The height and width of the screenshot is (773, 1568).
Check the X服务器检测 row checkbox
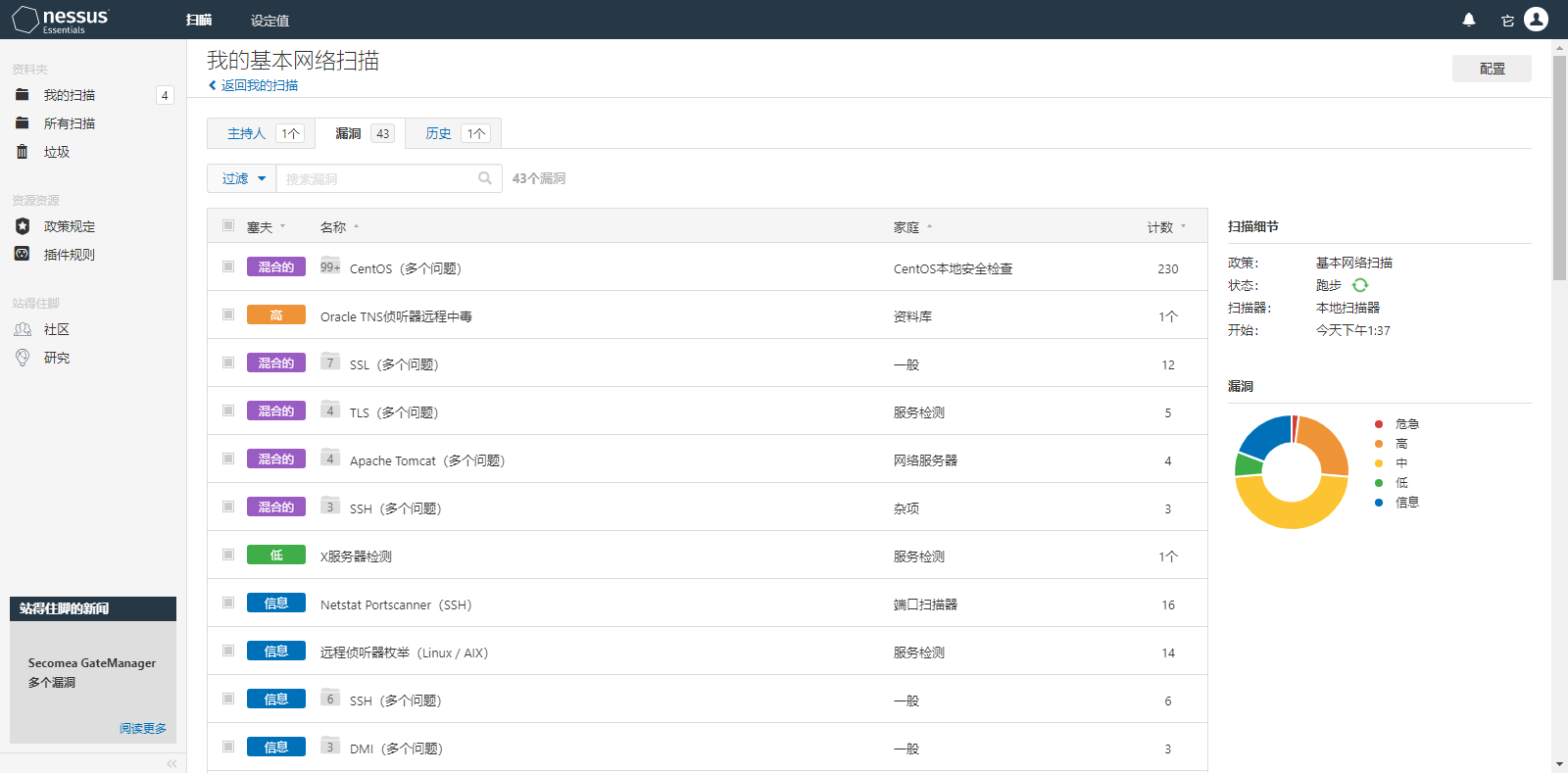[x=228, y=555]
